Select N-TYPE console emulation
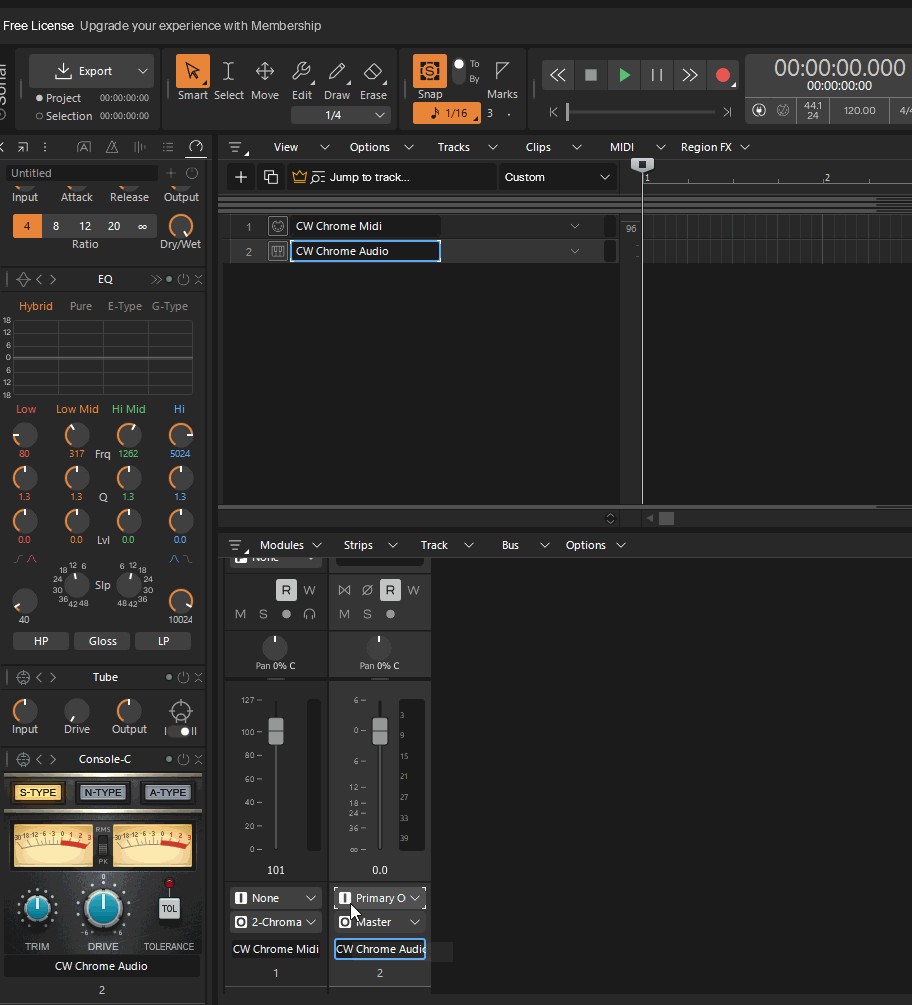Image resolution: width=912 pixels, height=1005 pixels. click(x=103, y=792)
